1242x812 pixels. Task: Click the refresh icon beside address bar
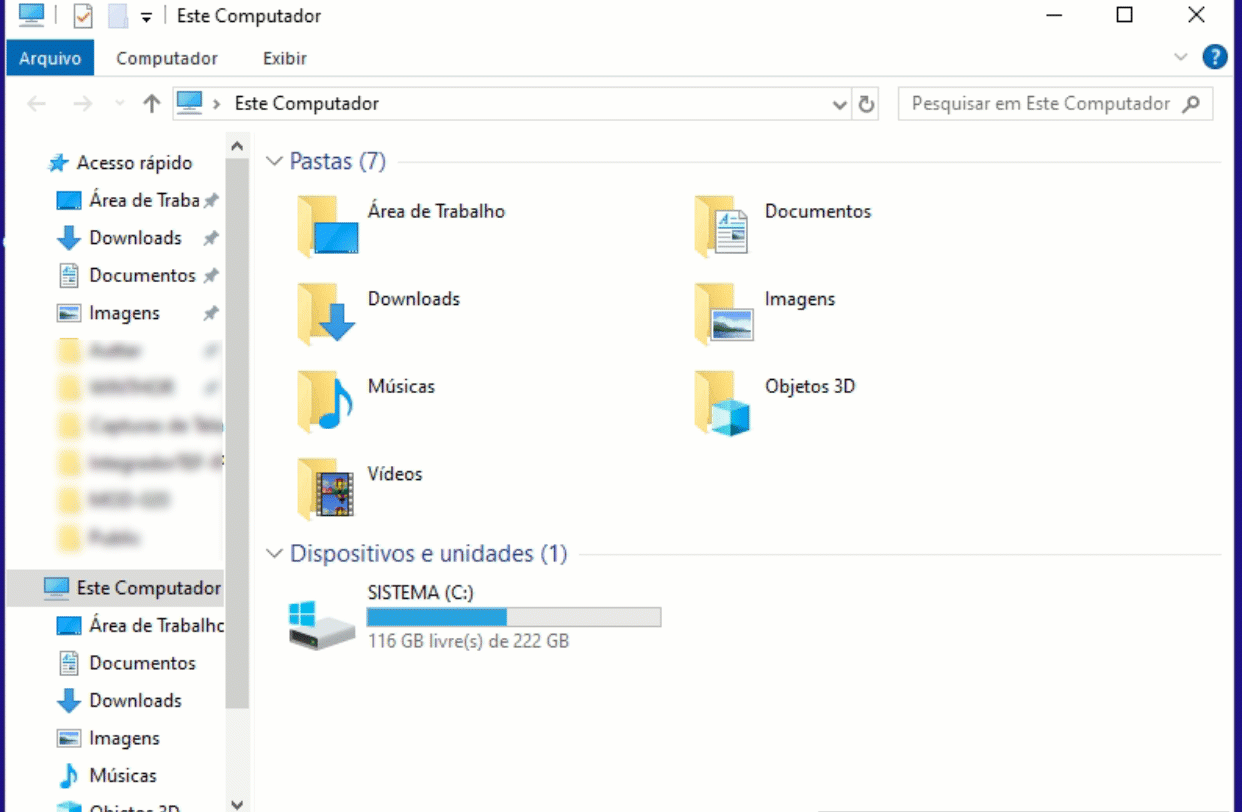866,103
